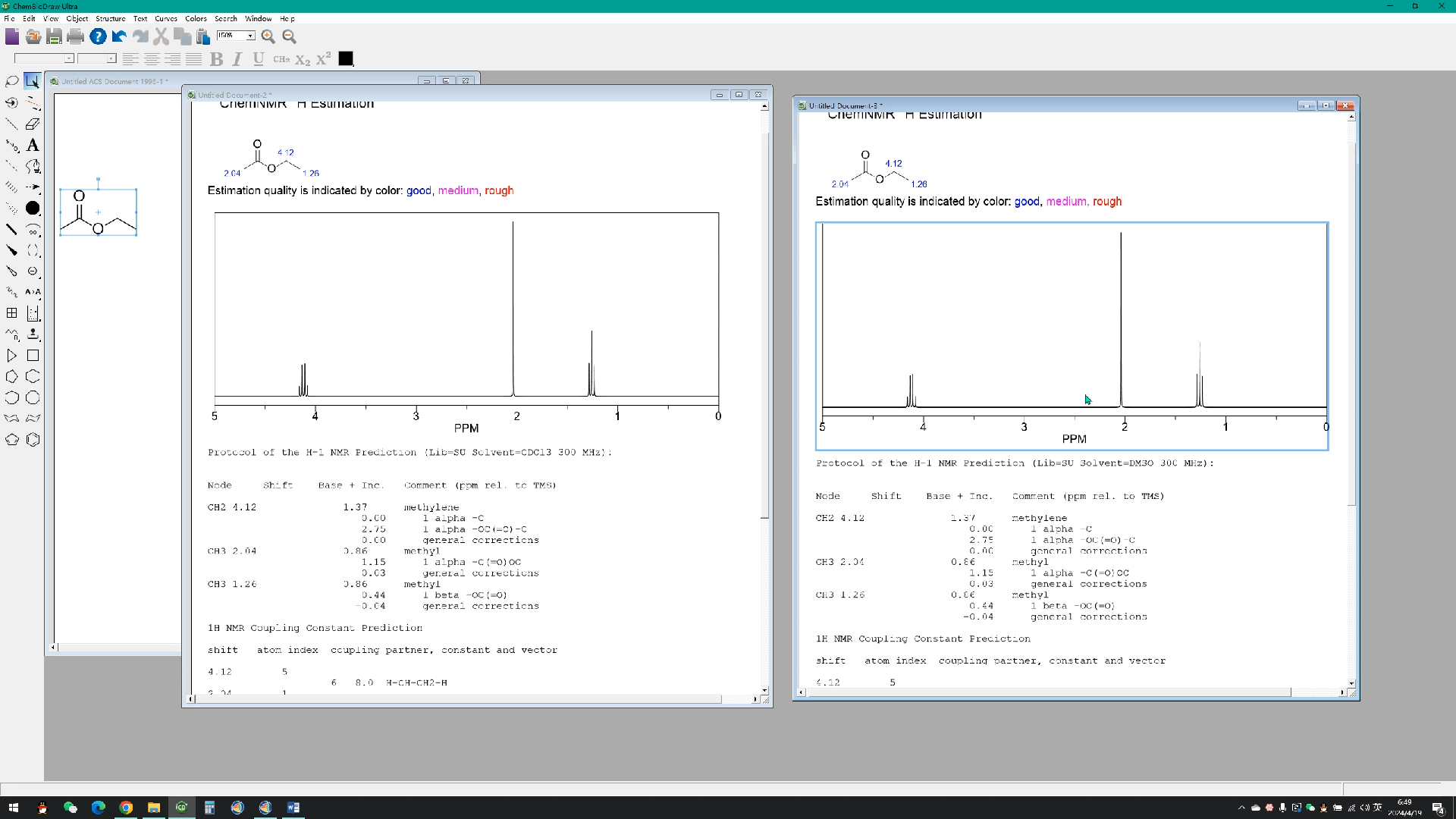Image resolution: width=1456 pixels, height=819 pixels.
Task: Save the document with the floppy icon
Action: (x=54, y=36)
